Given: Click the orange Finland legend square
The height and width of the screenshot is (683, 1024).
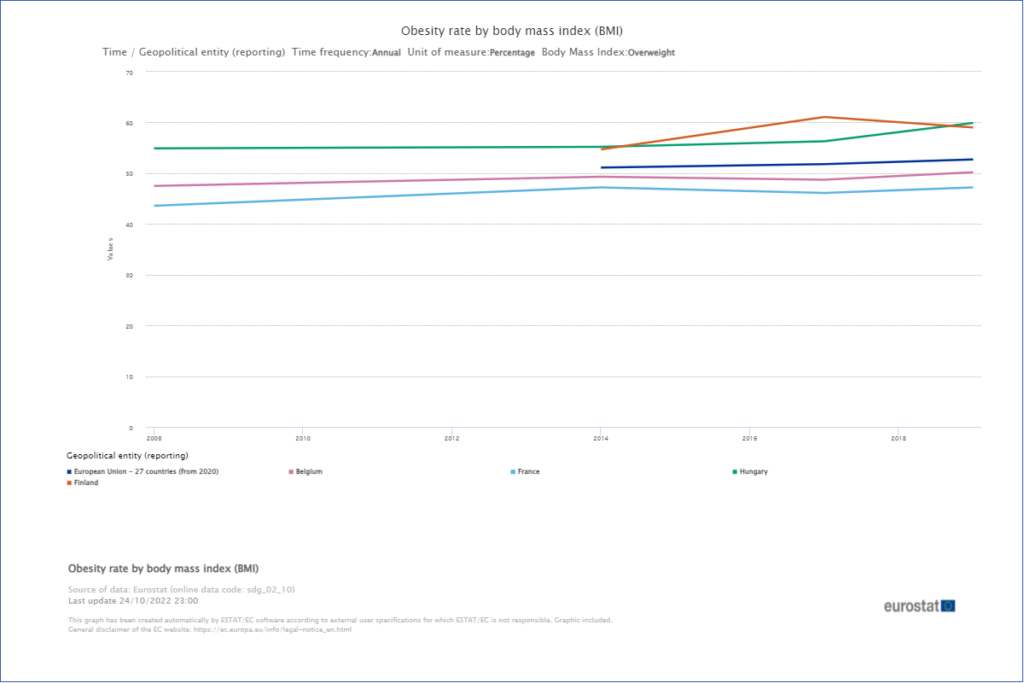Looking at the screenshot, I should point(69,483).
